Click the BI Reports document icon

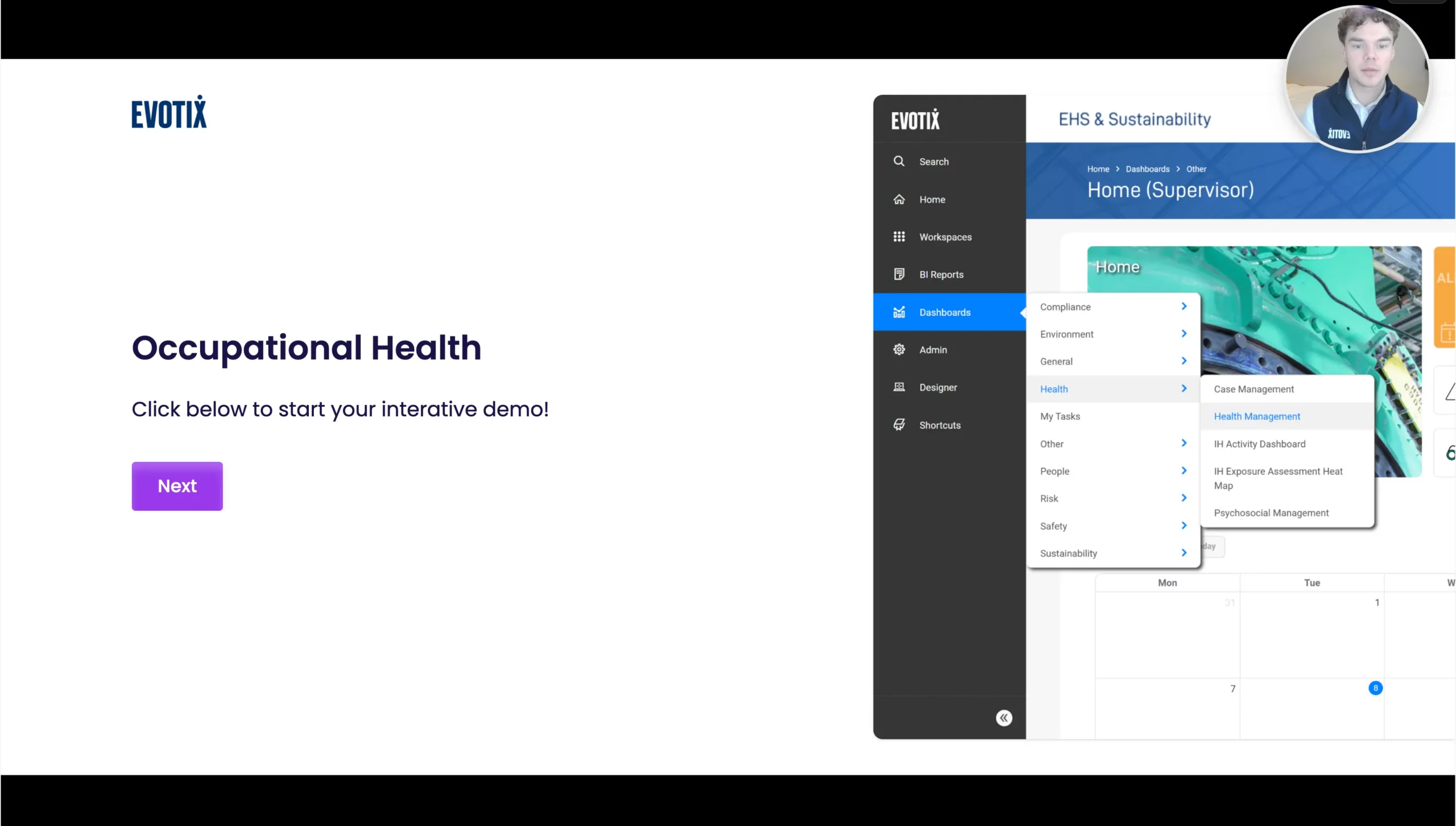click(899, 274)
